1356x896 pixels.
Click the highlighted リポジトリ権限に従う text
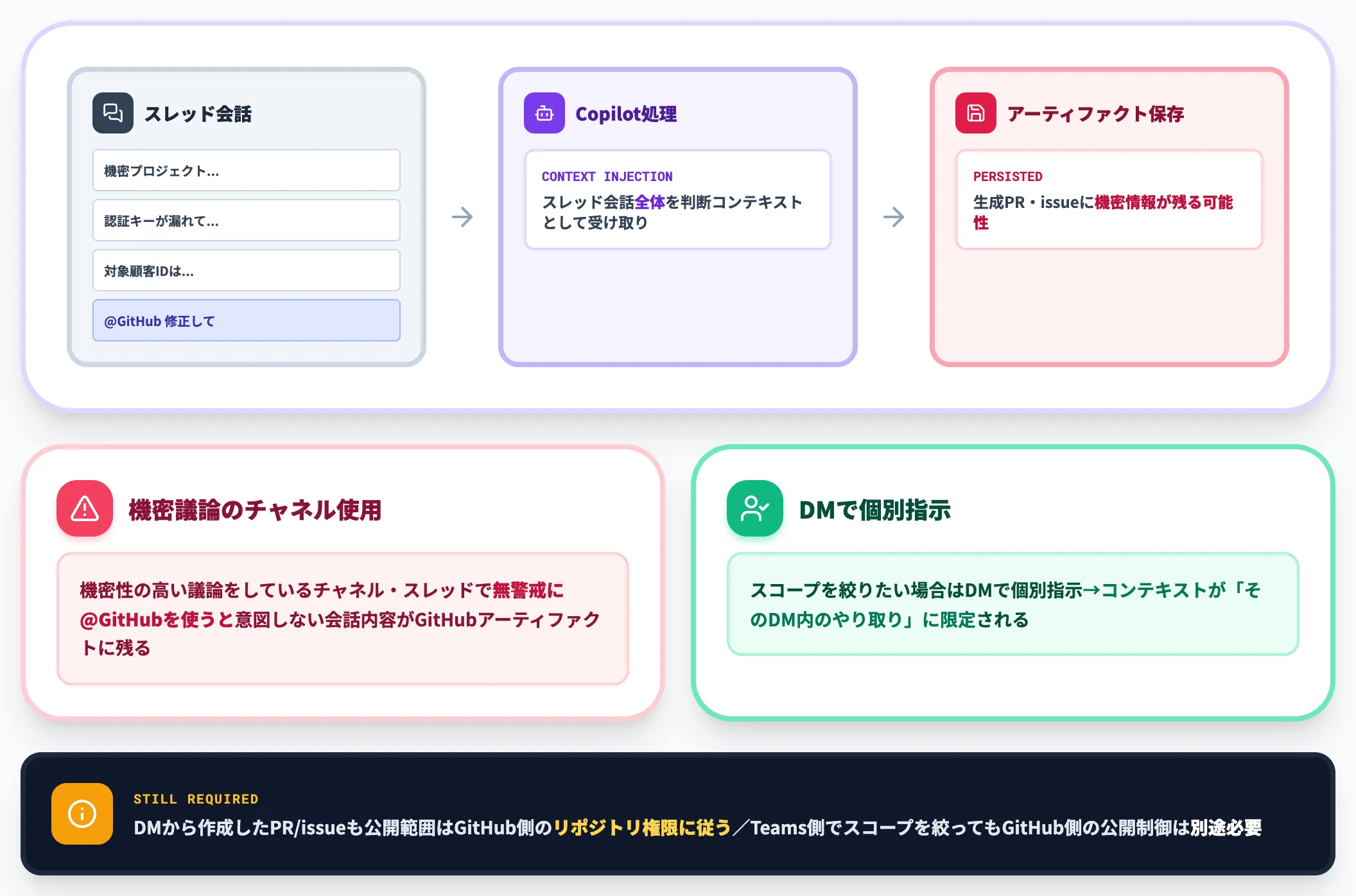[x=642, y=828]
